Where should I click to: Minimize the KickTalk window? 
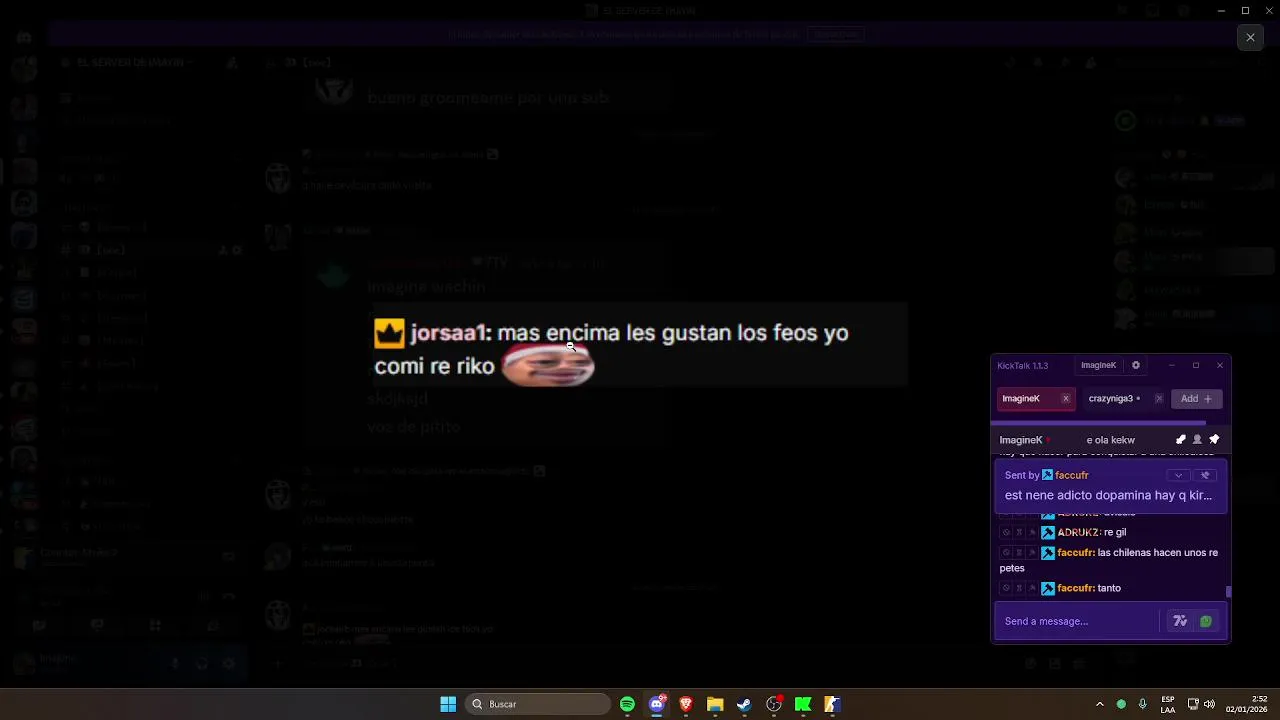tap(1172, 365)
